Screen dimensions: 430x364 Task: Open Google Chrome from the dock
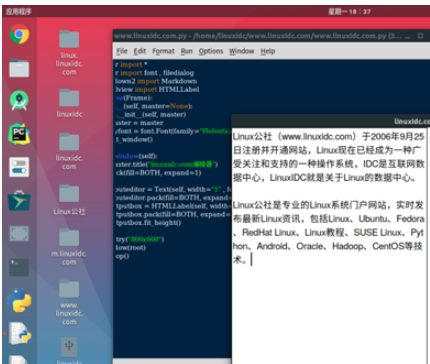tap(19, 34)
